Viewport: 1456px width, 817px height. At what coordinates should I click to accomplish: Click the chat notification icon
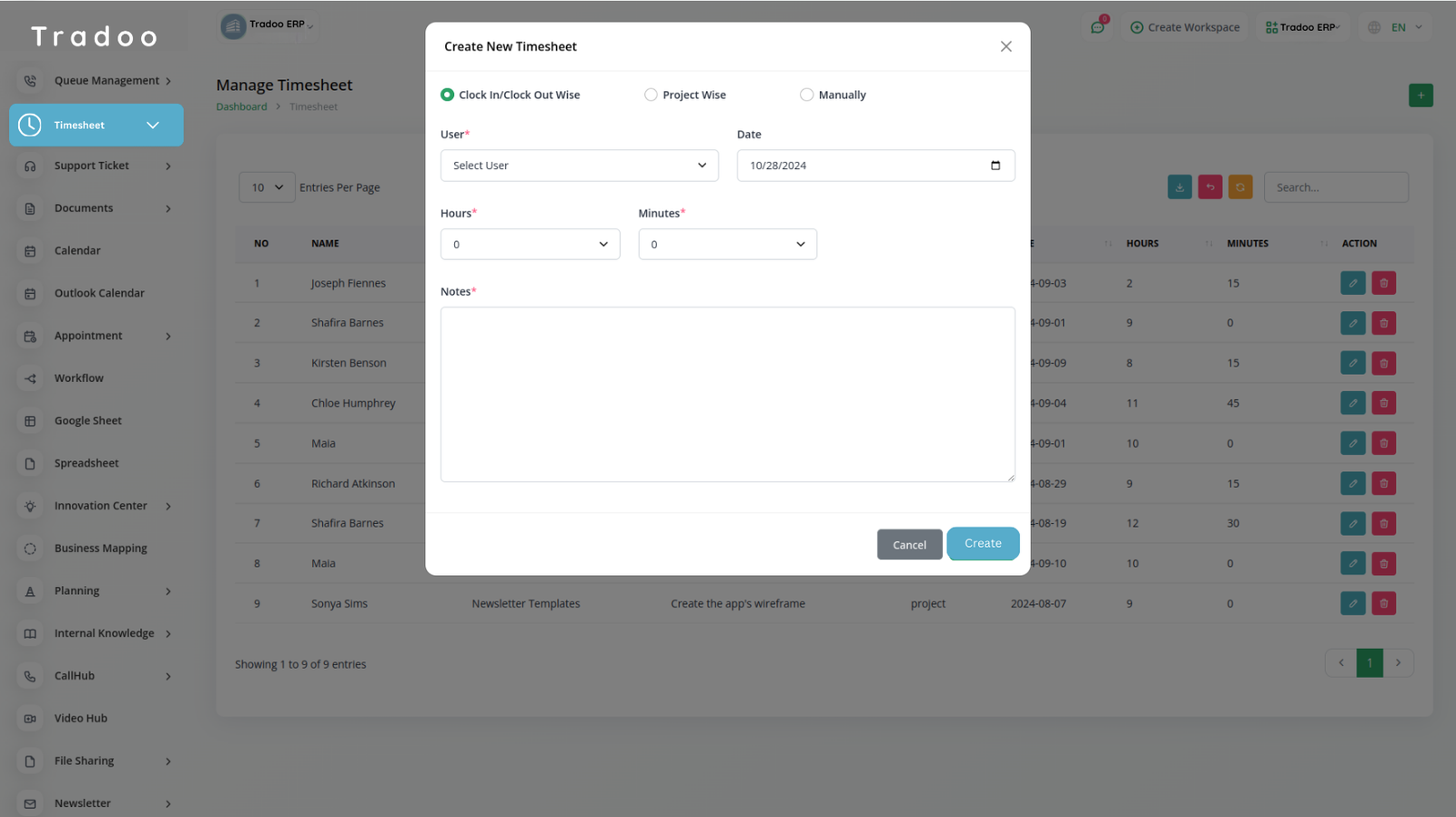tap(1097, 27)
